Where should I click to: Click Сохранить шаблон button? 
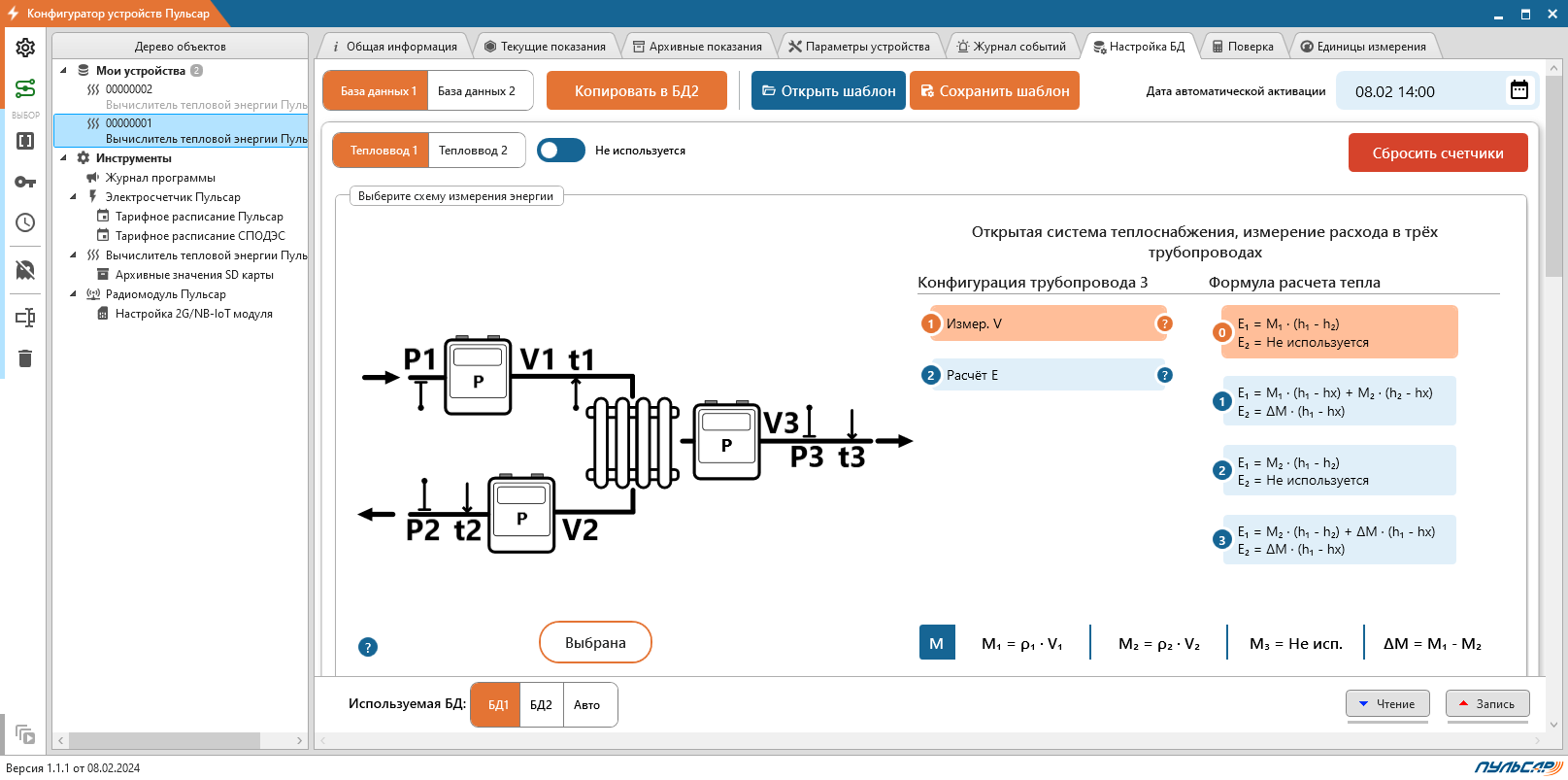point(994,90)
